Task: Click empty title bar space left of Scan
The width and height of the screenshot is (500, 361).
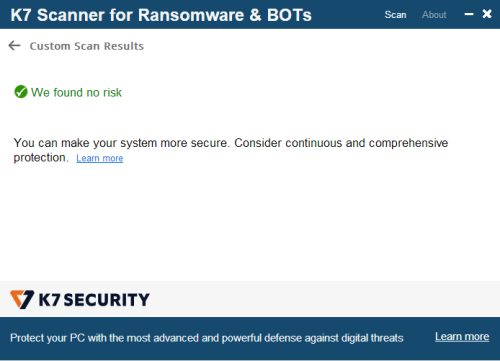Action: tap(347, 15)
